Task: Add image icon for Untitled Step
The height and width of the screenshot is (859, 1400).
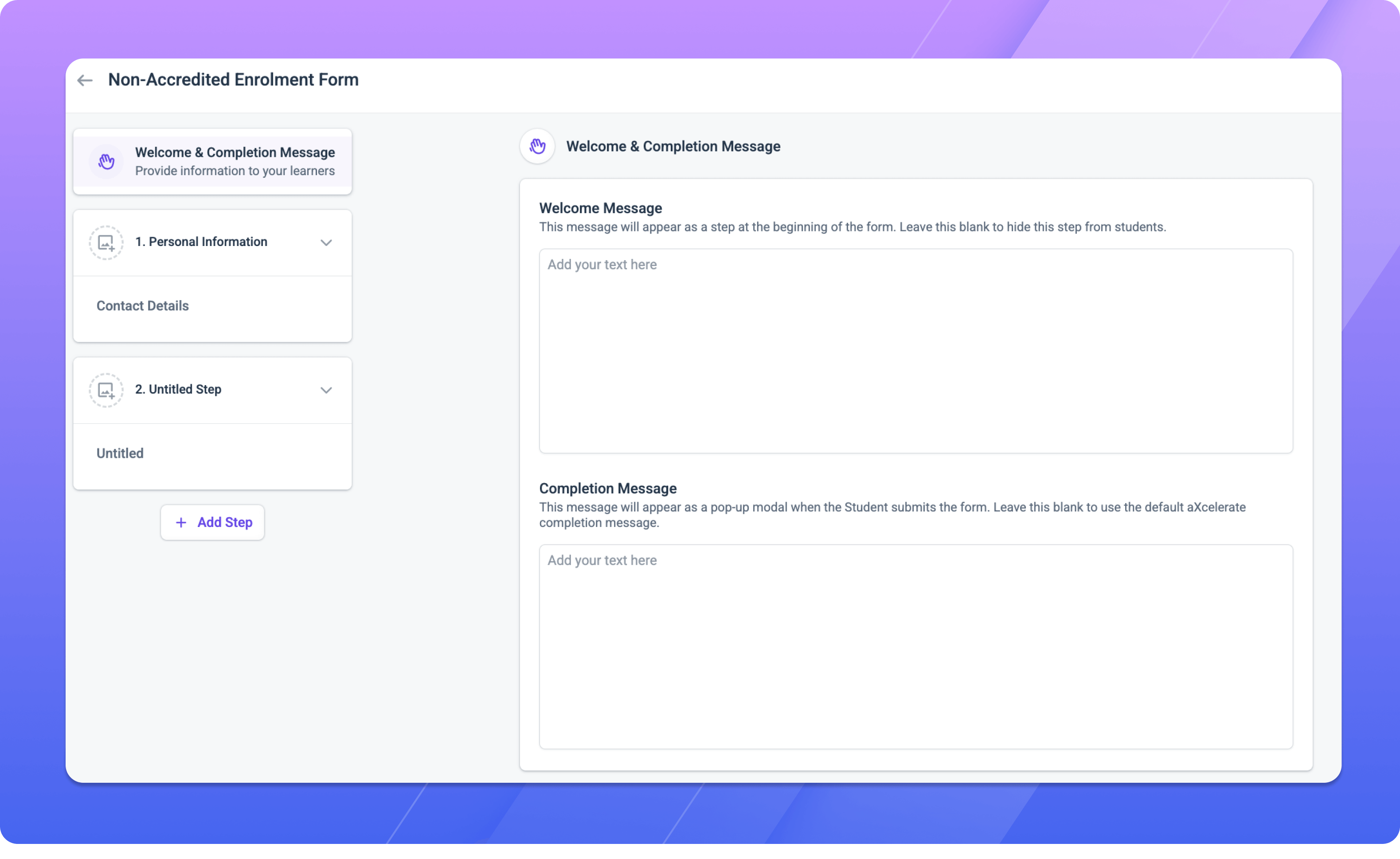Action: [106, 390]
